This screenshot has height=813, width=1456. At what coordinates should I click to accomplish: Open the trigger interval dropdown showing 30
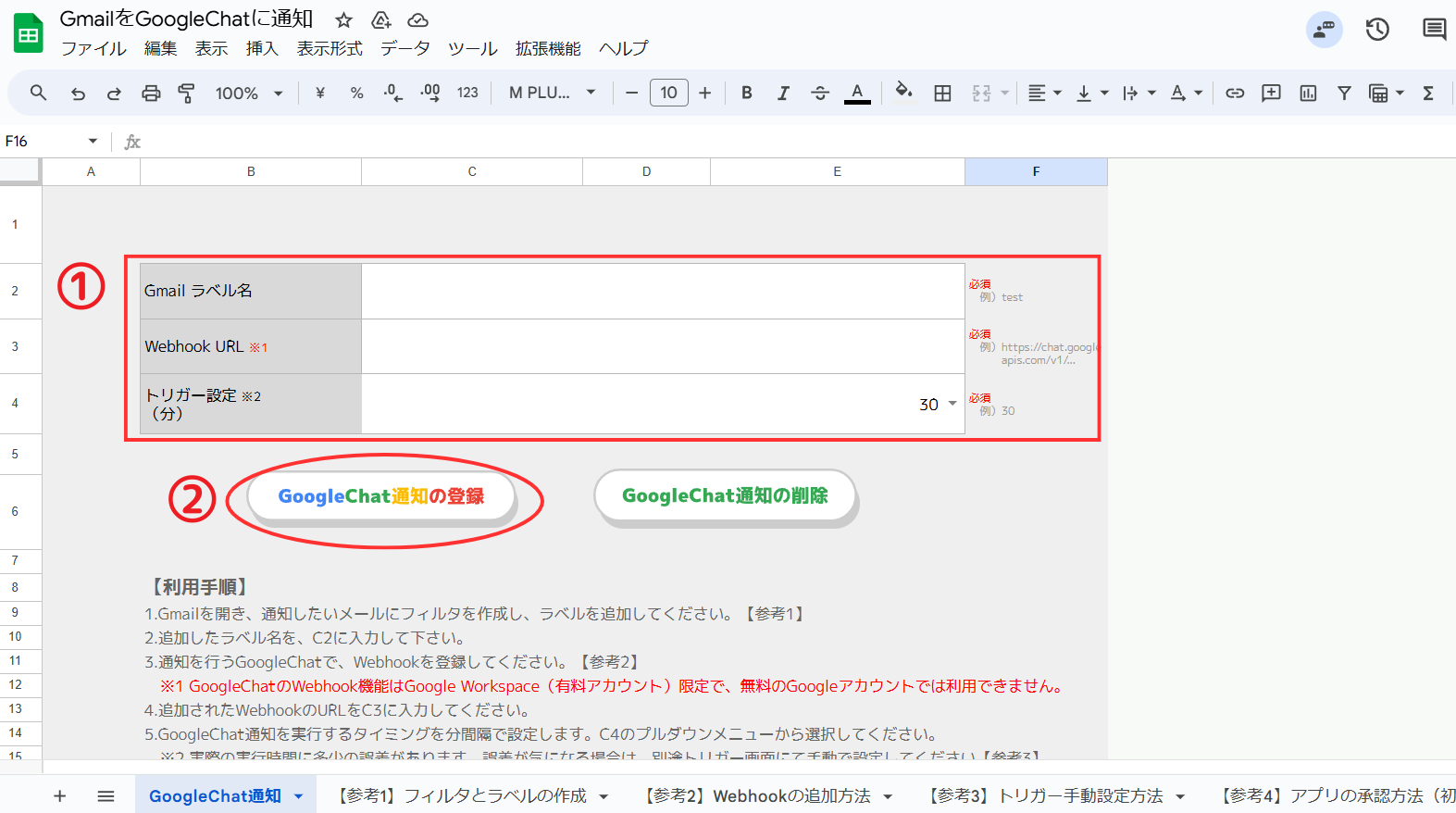(952, 404)
